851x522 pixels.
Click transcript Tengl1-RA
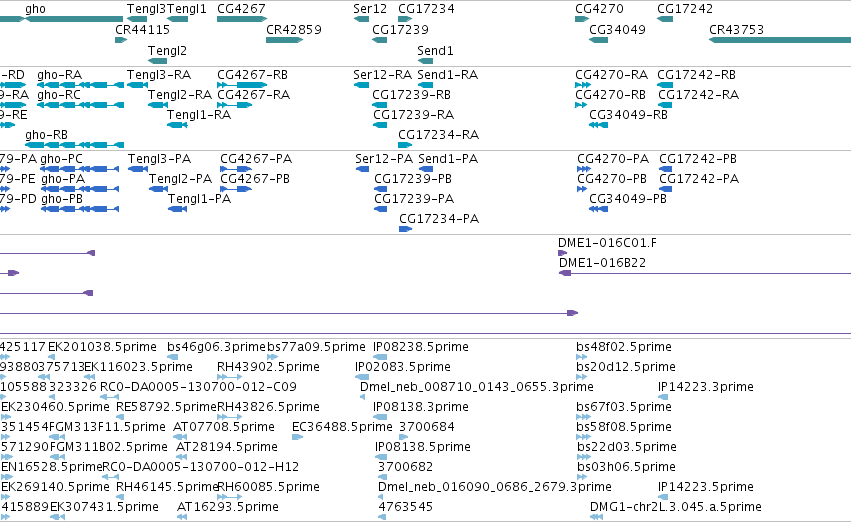(199, 115)
